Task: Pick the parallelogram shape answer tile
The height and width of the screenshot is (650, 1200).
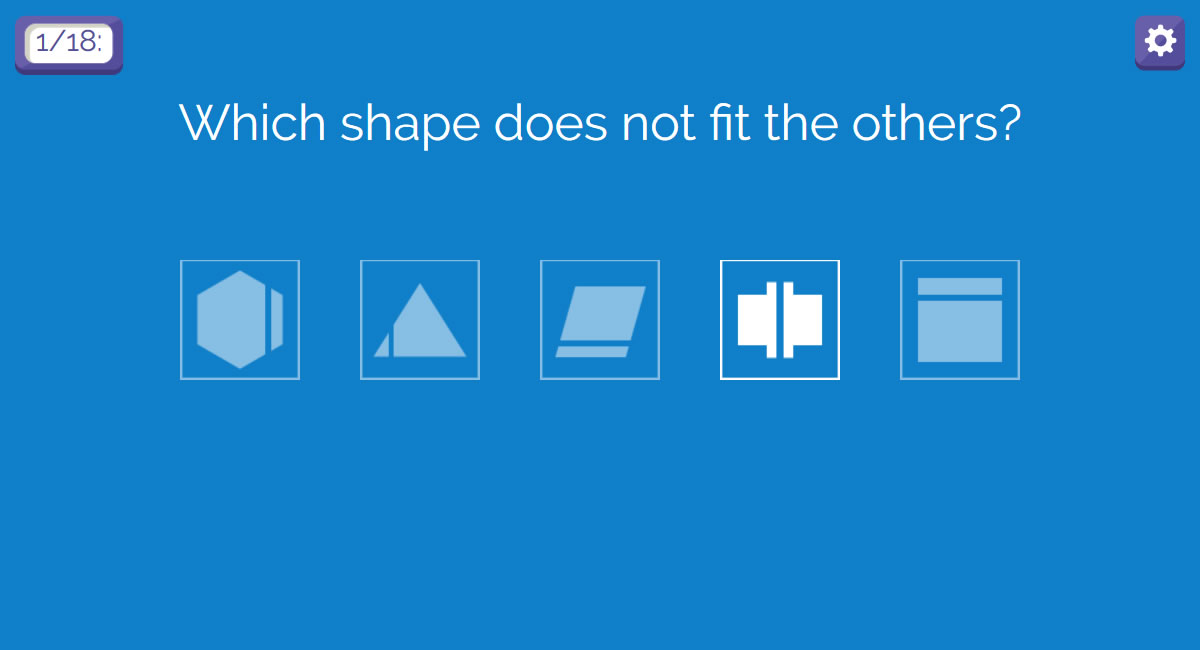Action: point(600,320)
